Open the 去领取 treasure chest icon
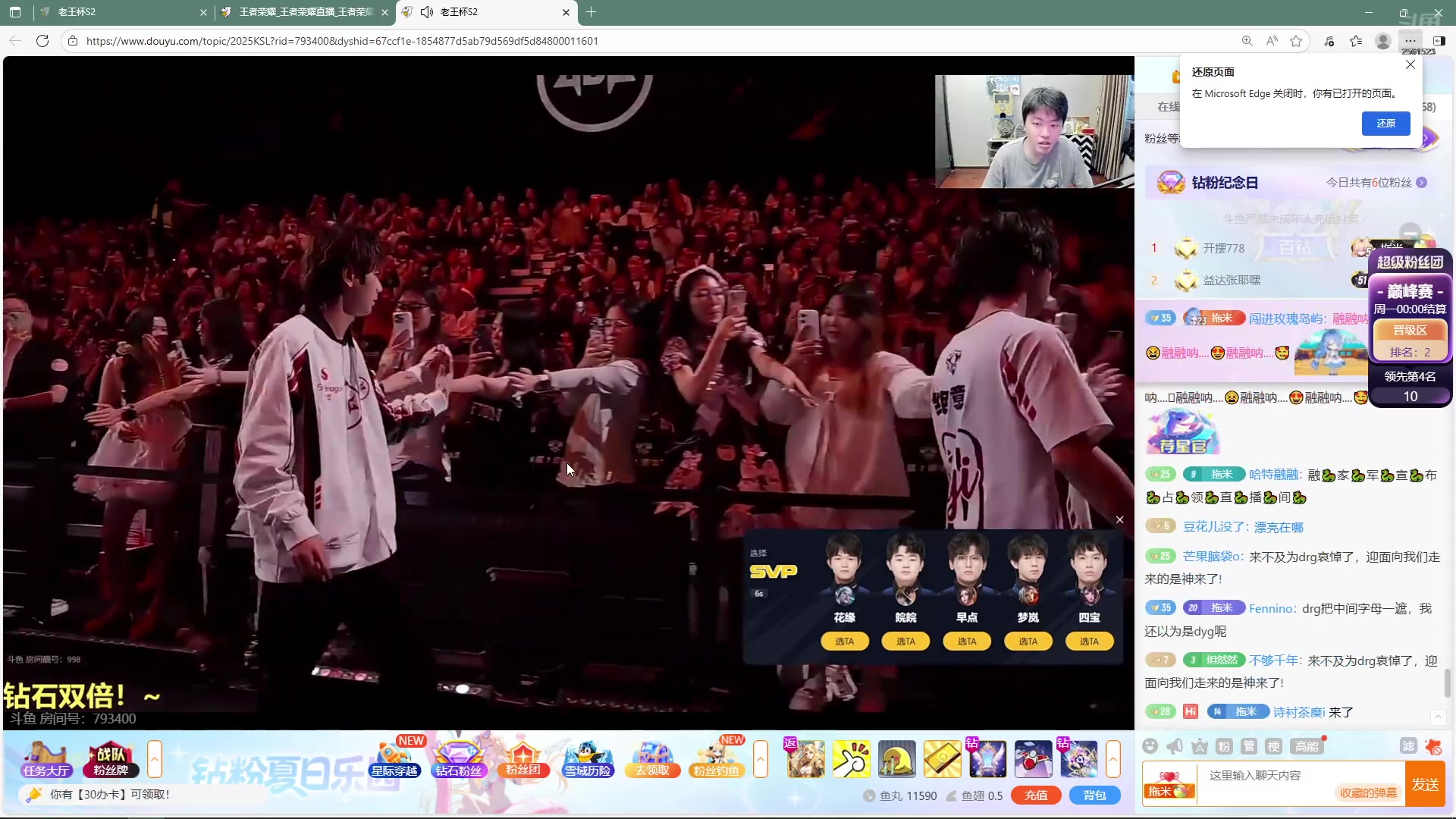The height and width of the screenshot is (819, 1456). point(652,759)
